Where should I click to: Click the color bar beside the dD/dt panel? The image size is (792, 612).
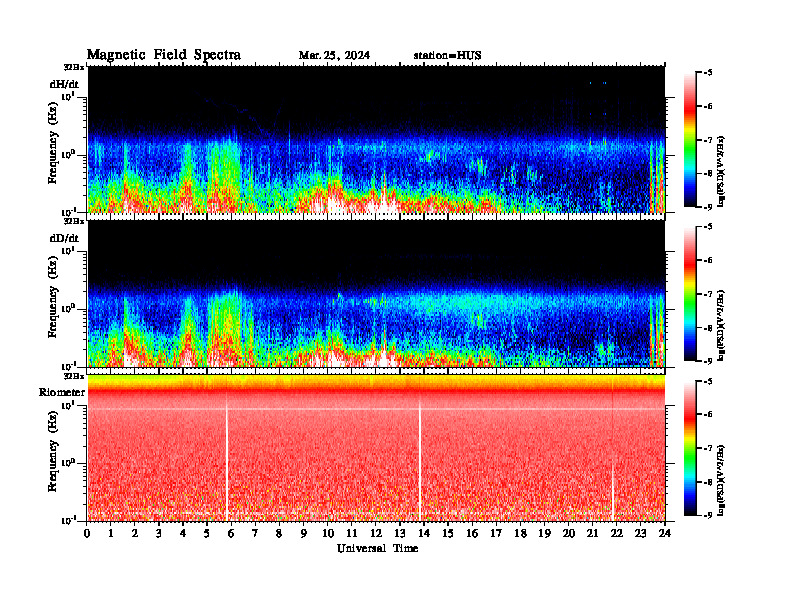pyautogui.click(x=690, y=294)
